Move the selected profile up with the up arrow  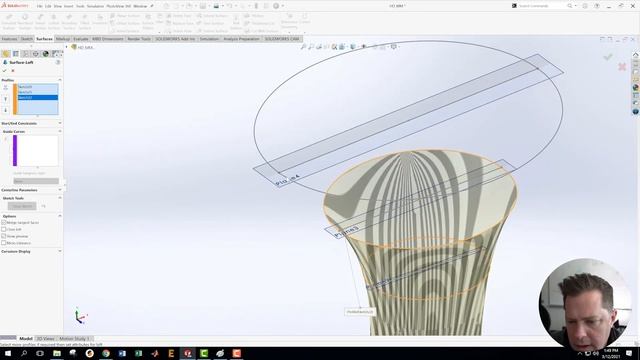pos(6,99)
